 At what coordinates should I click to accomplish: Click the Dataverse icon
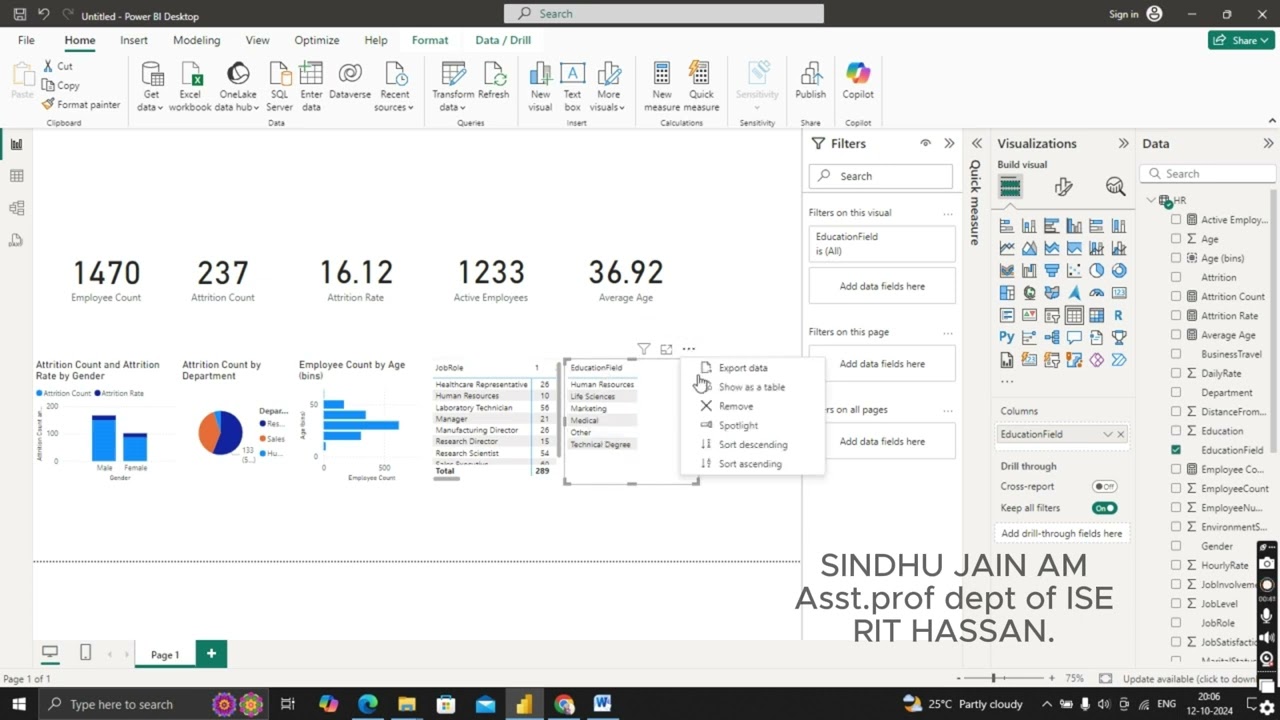(x=350, y=75)
